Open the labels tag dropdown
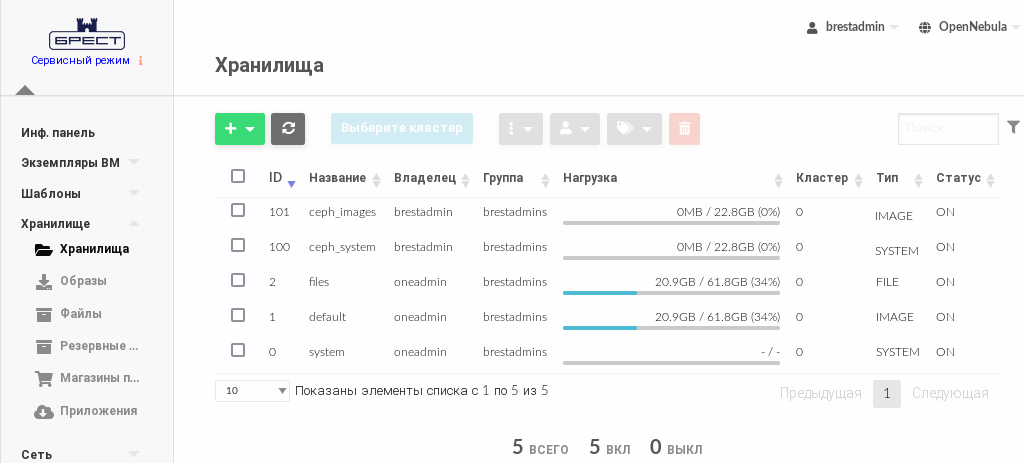This screenshot has height=463, width=1024. coord(634,129)
